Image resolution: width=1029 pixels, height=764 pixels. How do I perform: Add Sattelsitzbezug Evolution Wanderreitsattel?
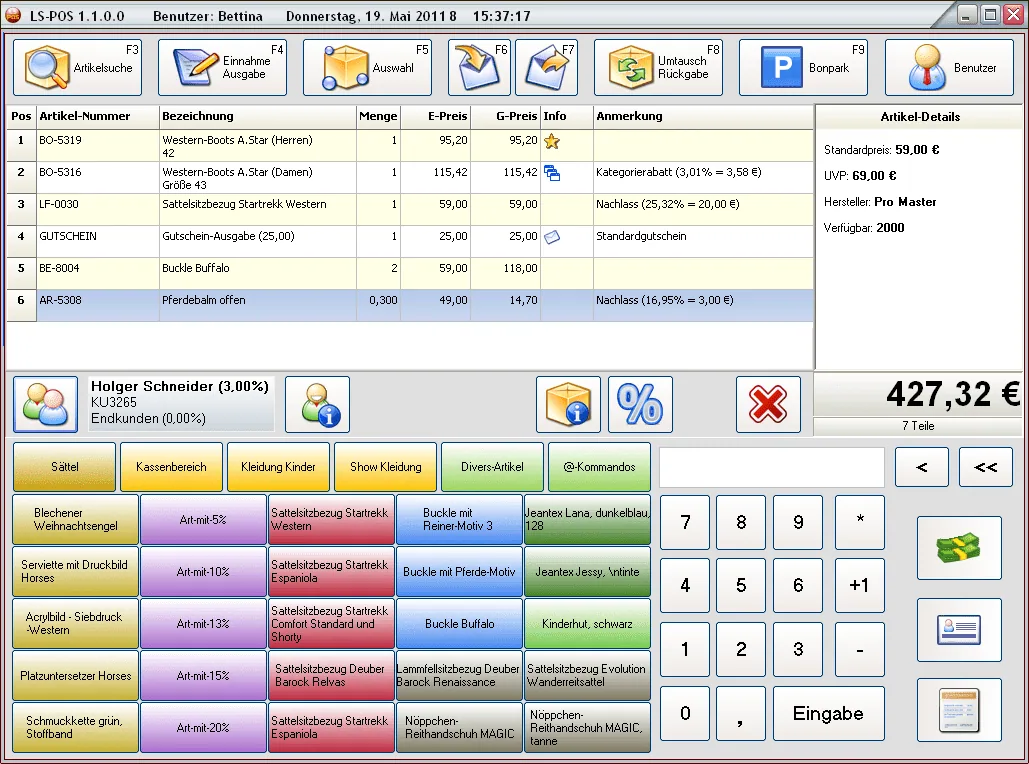click(x=587, y=675)
